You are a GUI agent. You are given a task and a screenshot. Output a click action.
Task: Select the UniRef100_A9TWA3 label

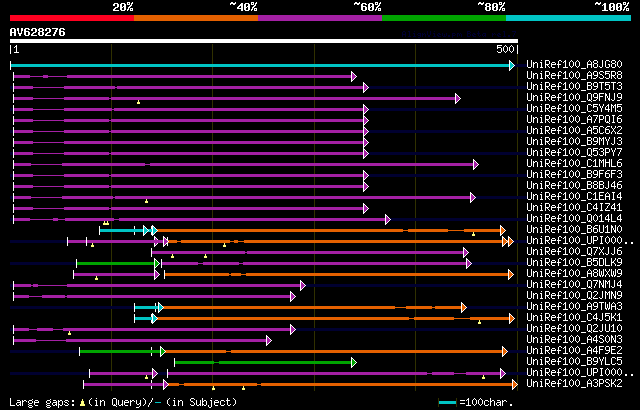tap(574, 307)
